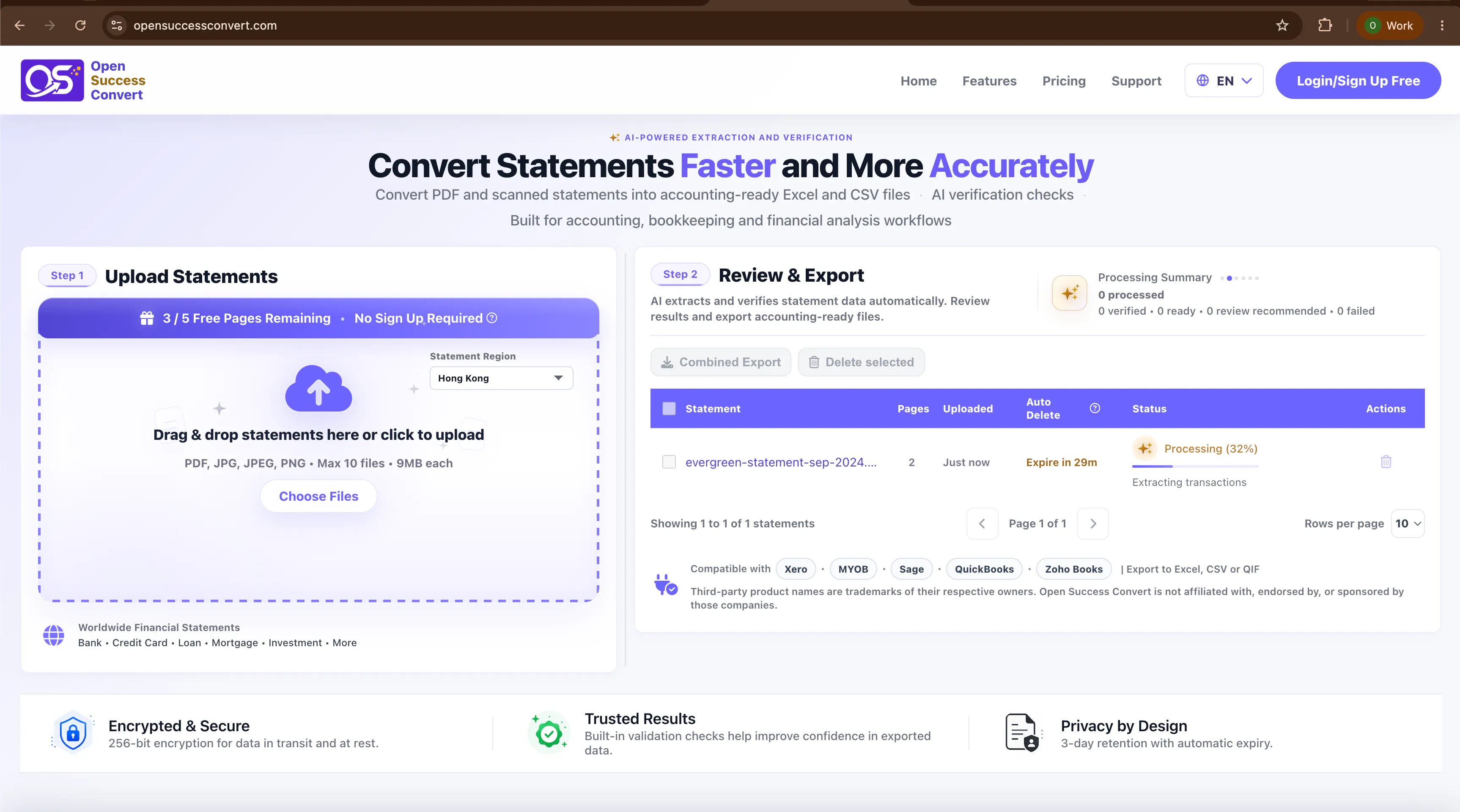Click the Step 2 badge

[680, 274]
